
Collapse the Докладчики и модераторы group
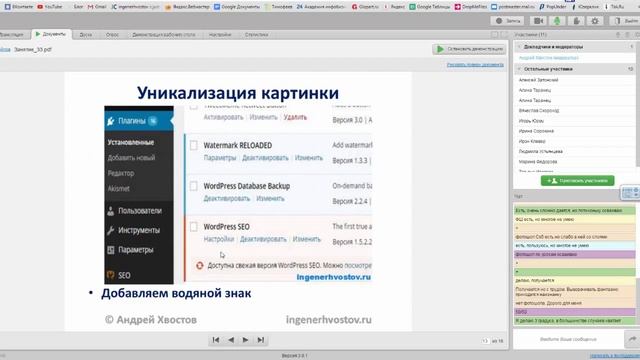coord(520,47)
